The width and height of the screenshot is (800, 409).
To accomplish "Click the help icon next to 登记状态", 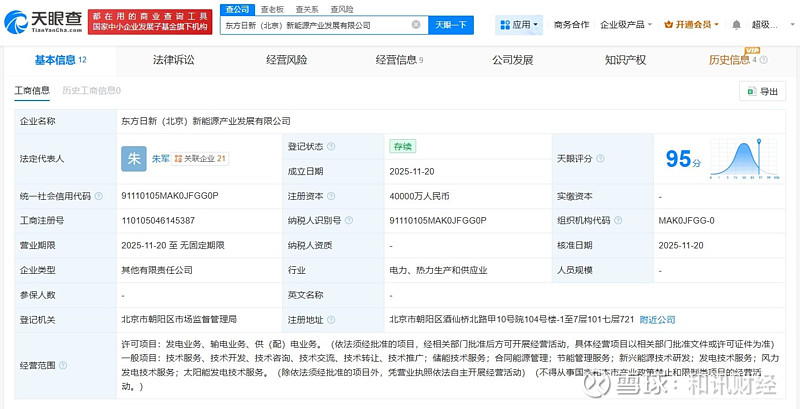I will [x=334, y=146].
